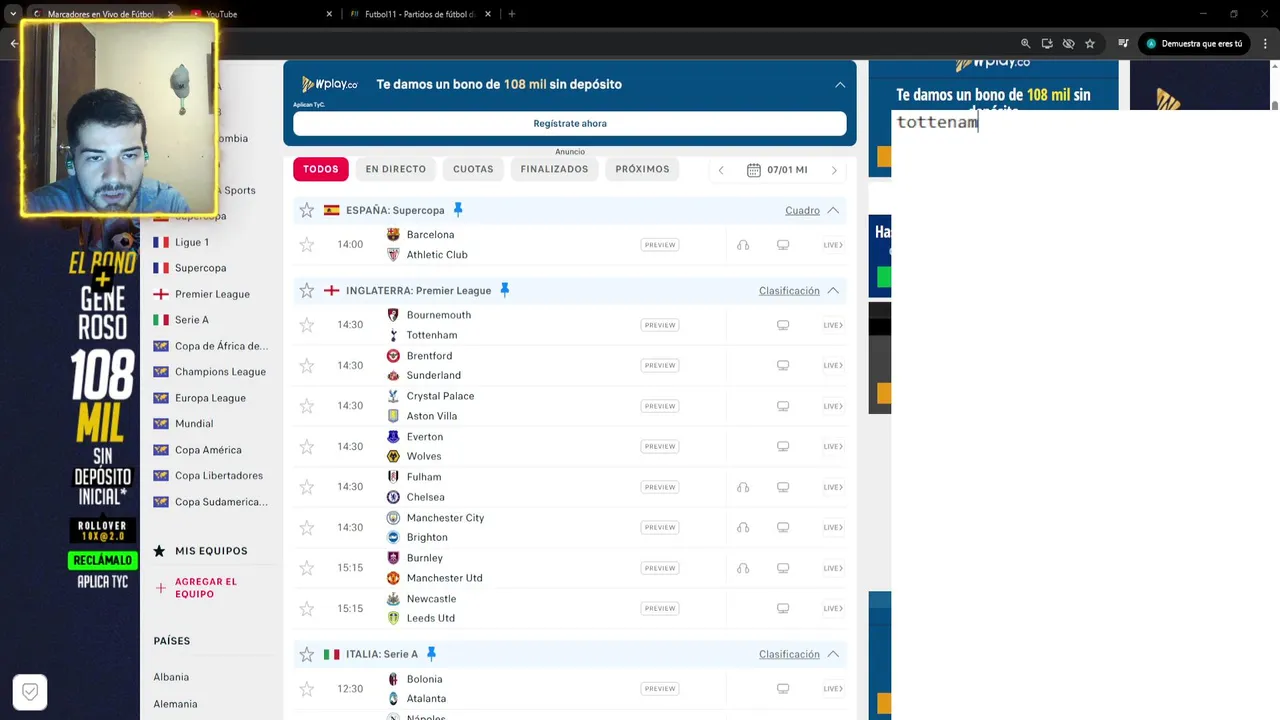Viewport: 1280px width, 720px height.
Task: Favorite Manchester City vs Brighton match
Action: click(307, 527)
